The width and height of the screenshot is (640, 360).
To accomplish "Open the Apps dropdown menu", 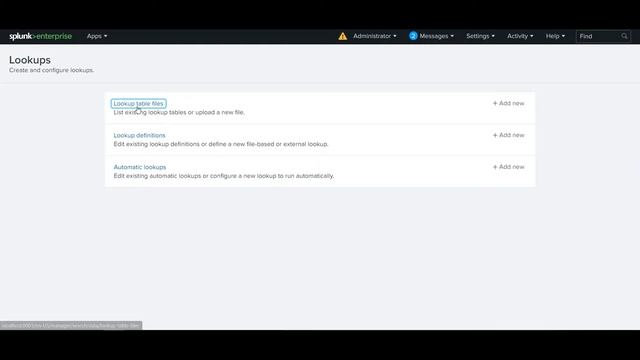I will click(97, 36).
